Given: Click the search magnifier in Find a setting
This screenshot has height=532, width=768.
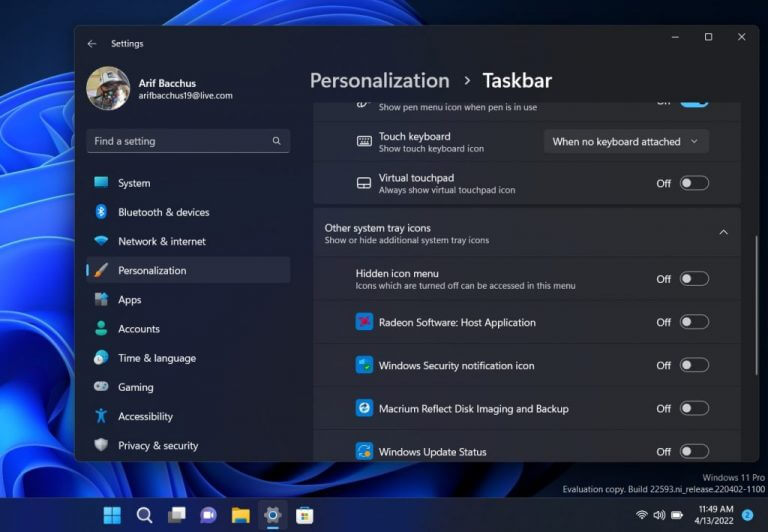Looking at the screenshot, I should (x=277, y=141).
